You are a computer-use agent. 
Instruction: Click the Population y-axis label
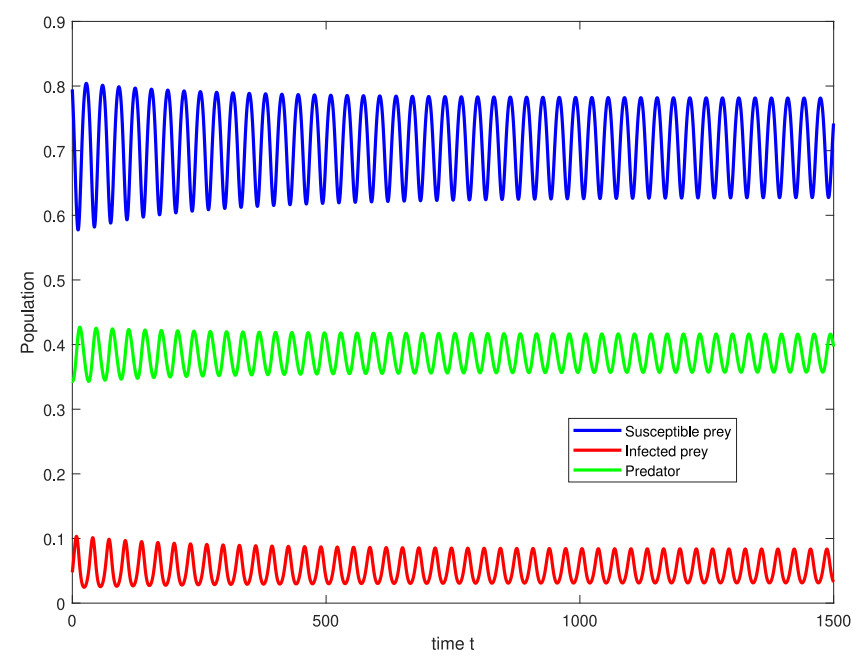click(27, 312)
